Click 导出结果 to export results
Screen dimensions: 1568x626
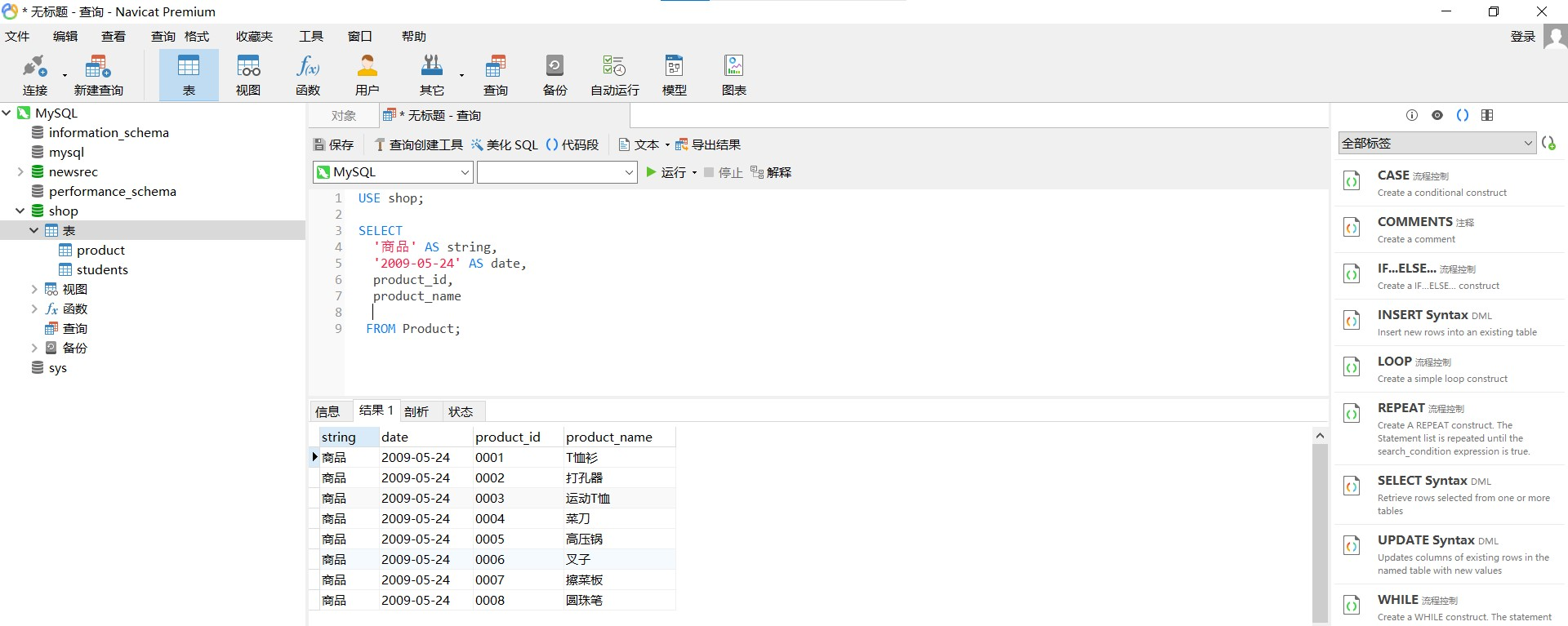tap(707, 144)
